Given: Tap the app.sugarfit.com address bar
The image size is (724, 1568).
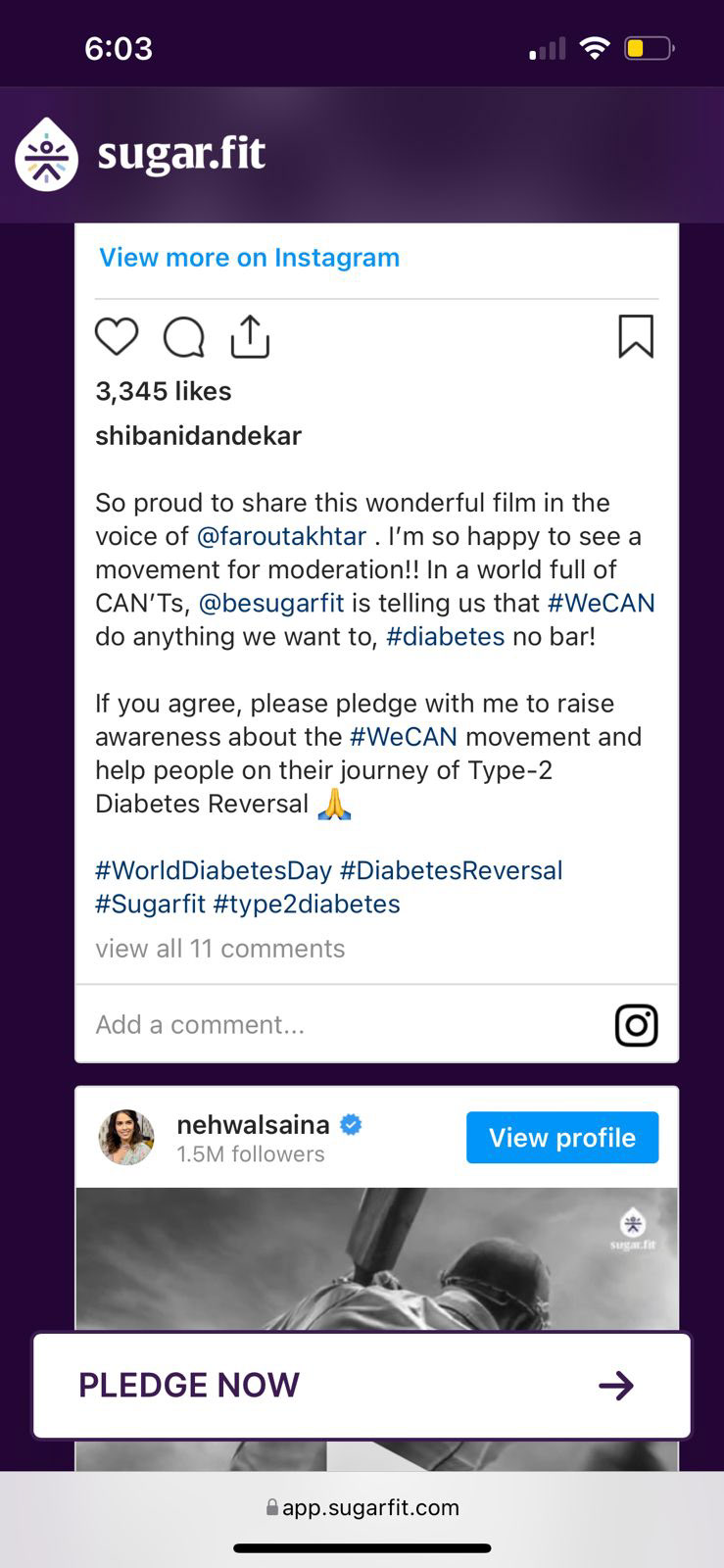Looking at the screenshot, I should pyautogui.click(x=362, y=1507).
